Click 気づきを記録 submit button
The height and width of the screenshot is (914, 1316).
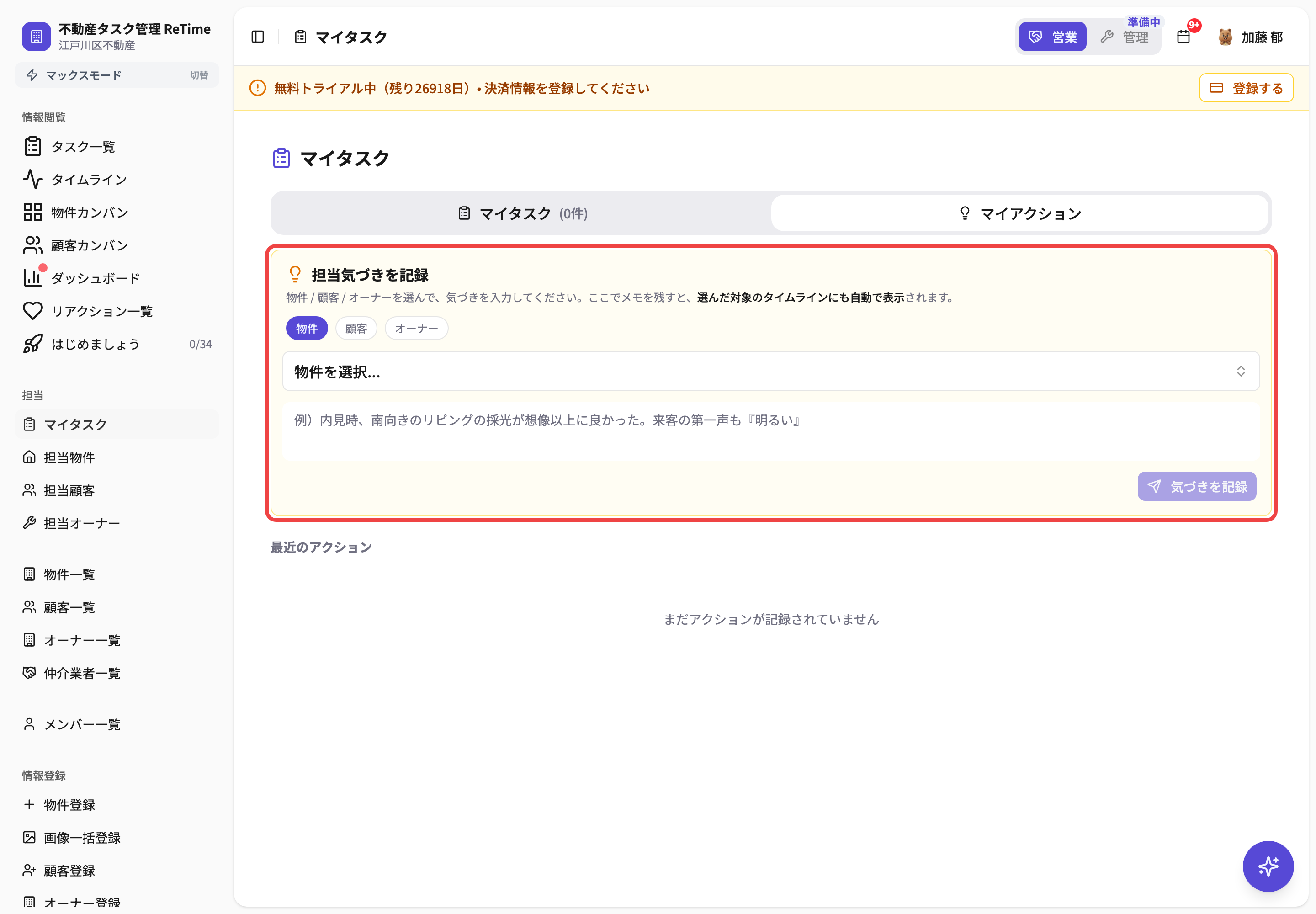tap(1197, 486)
